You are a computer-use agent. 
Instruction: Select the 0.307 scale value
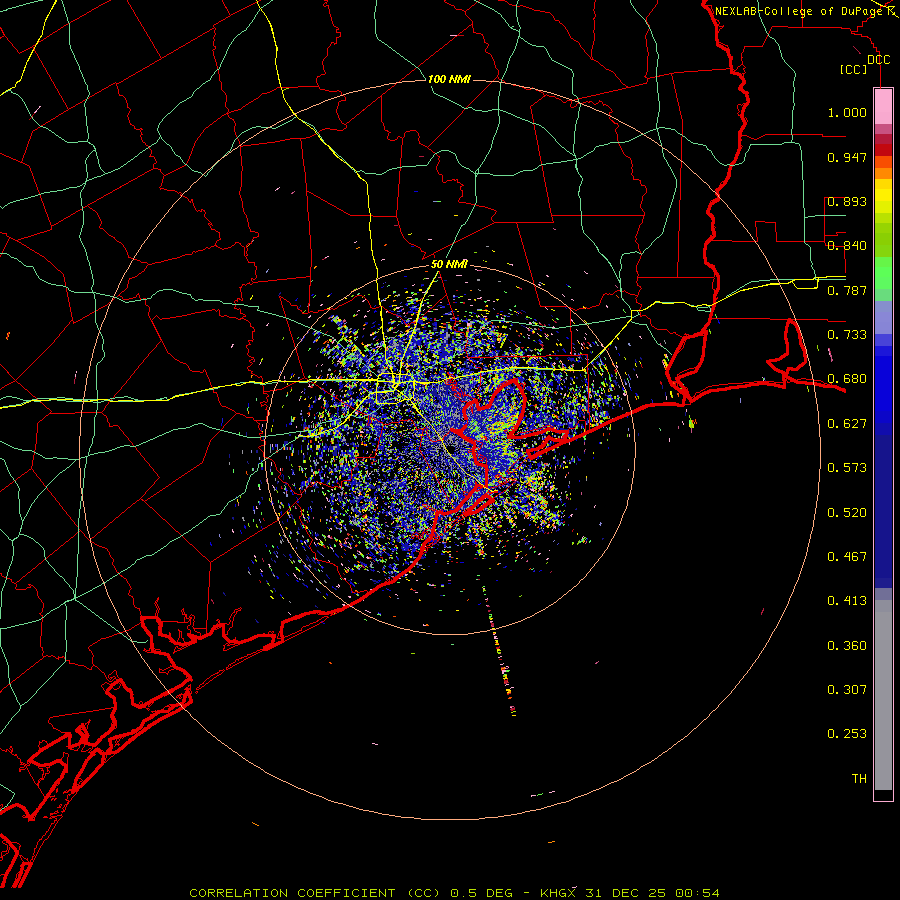(x=847, y=690)
